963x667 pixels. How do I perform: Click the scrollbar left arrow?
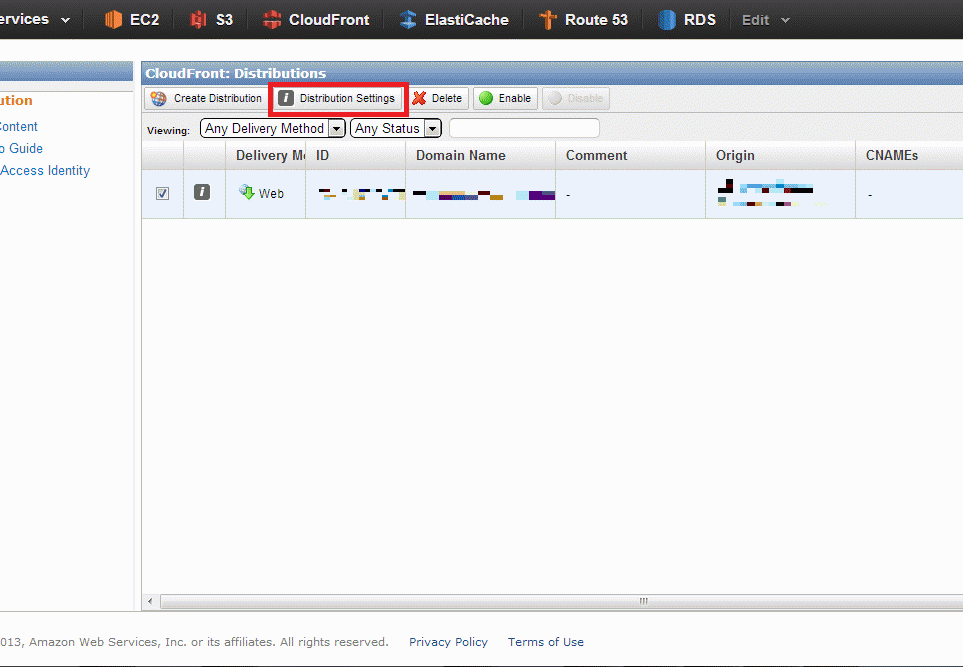tap(150, 601)
